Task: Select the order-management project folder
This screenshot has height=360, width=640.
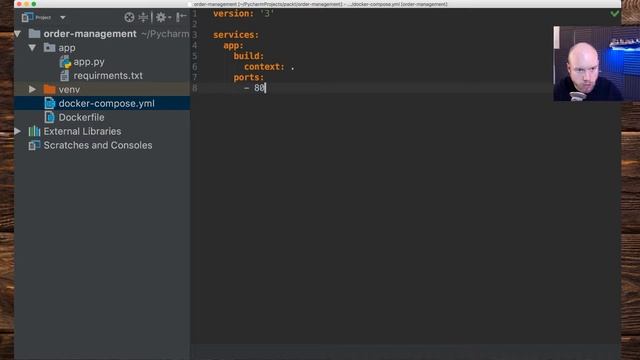Action: point(90,34)
